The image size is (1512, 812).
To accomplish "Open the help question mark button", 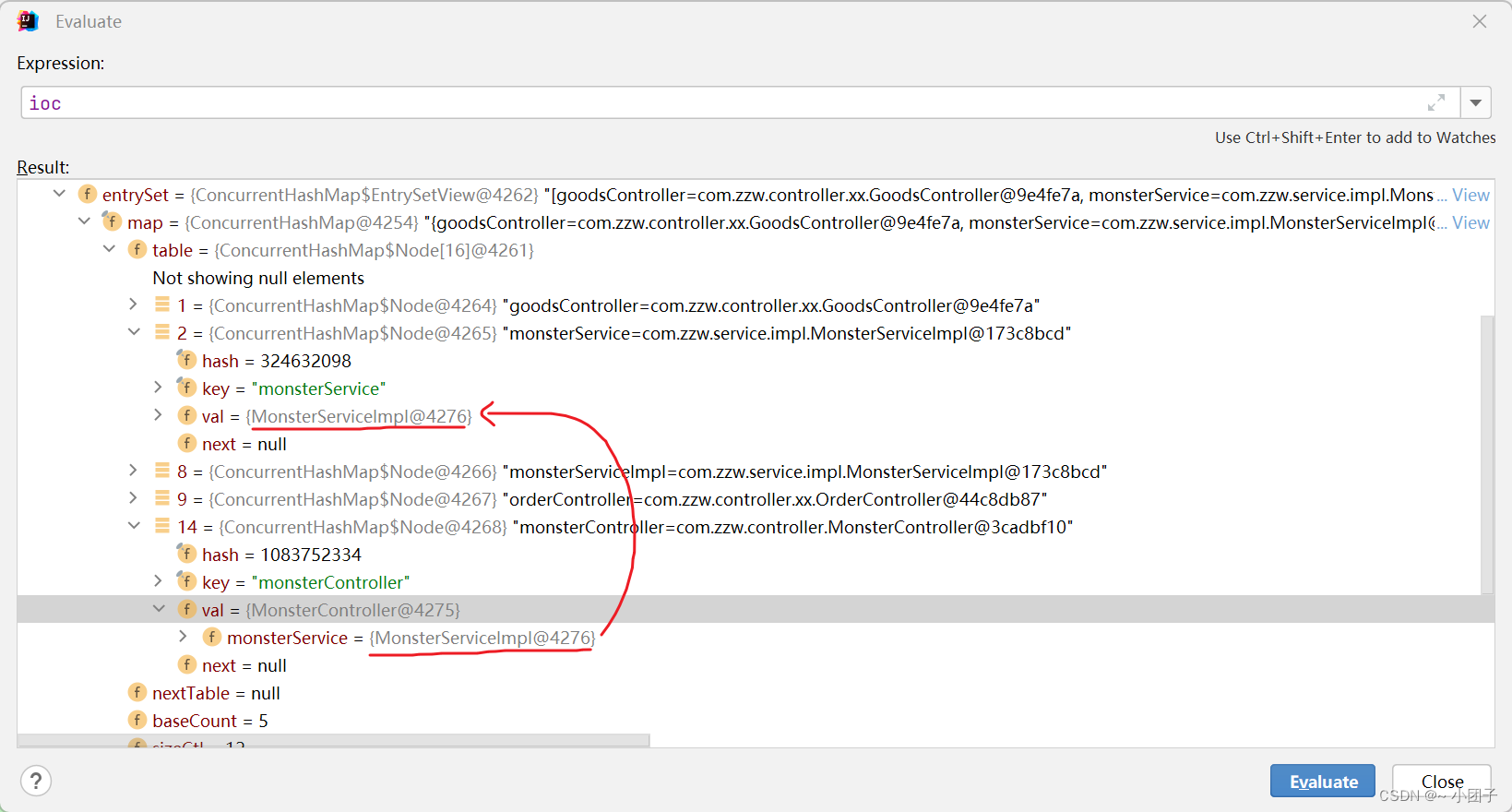I will 36,781.
